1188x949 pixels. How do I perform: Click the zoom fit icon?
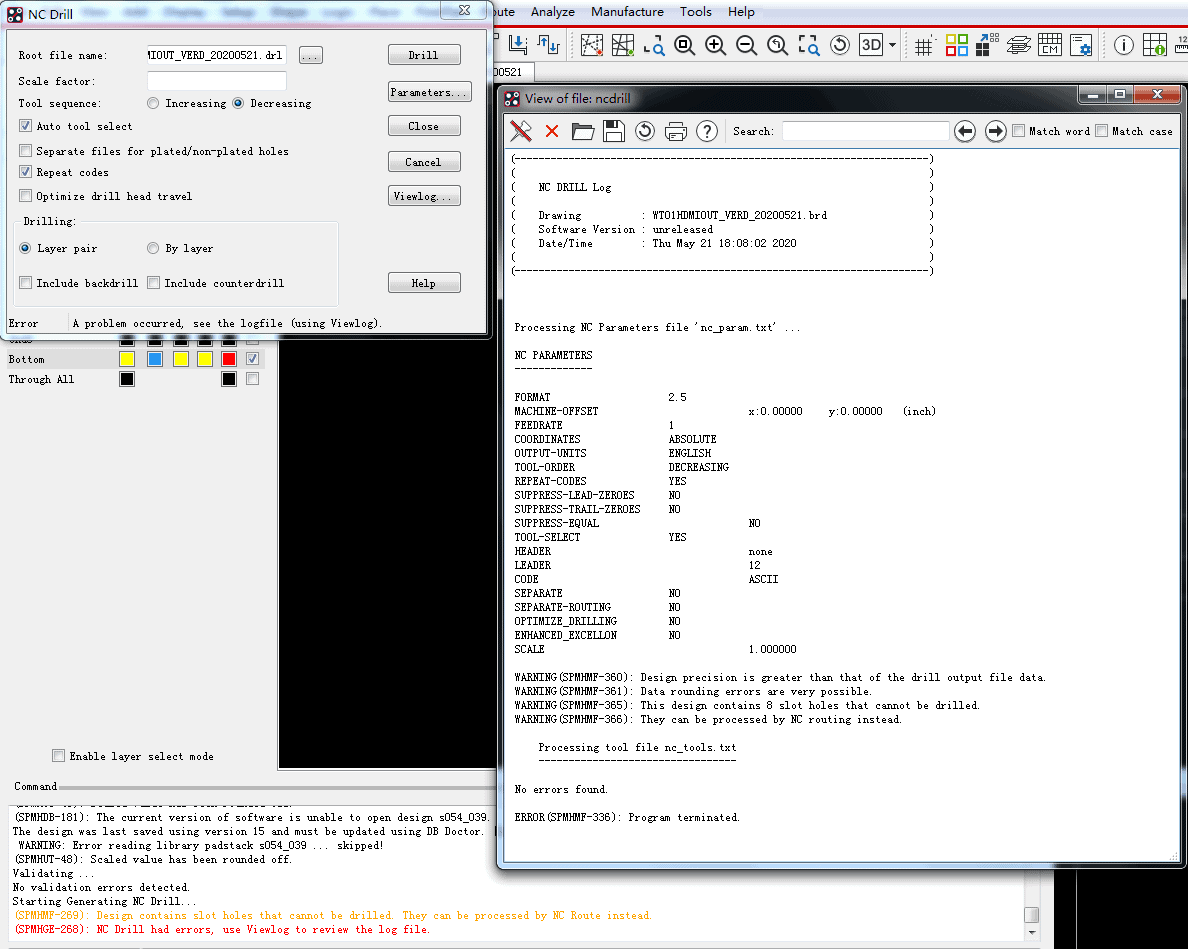point(685,45)
